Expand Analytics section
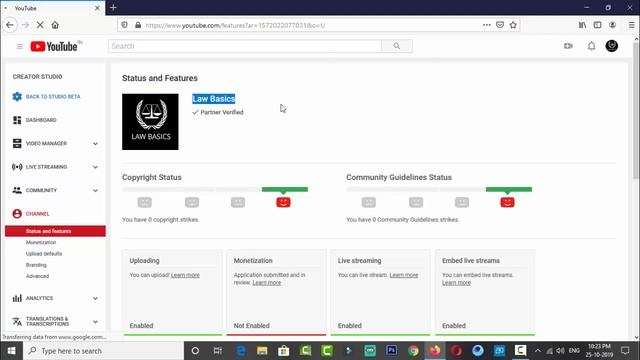 (x=95, y=298)
